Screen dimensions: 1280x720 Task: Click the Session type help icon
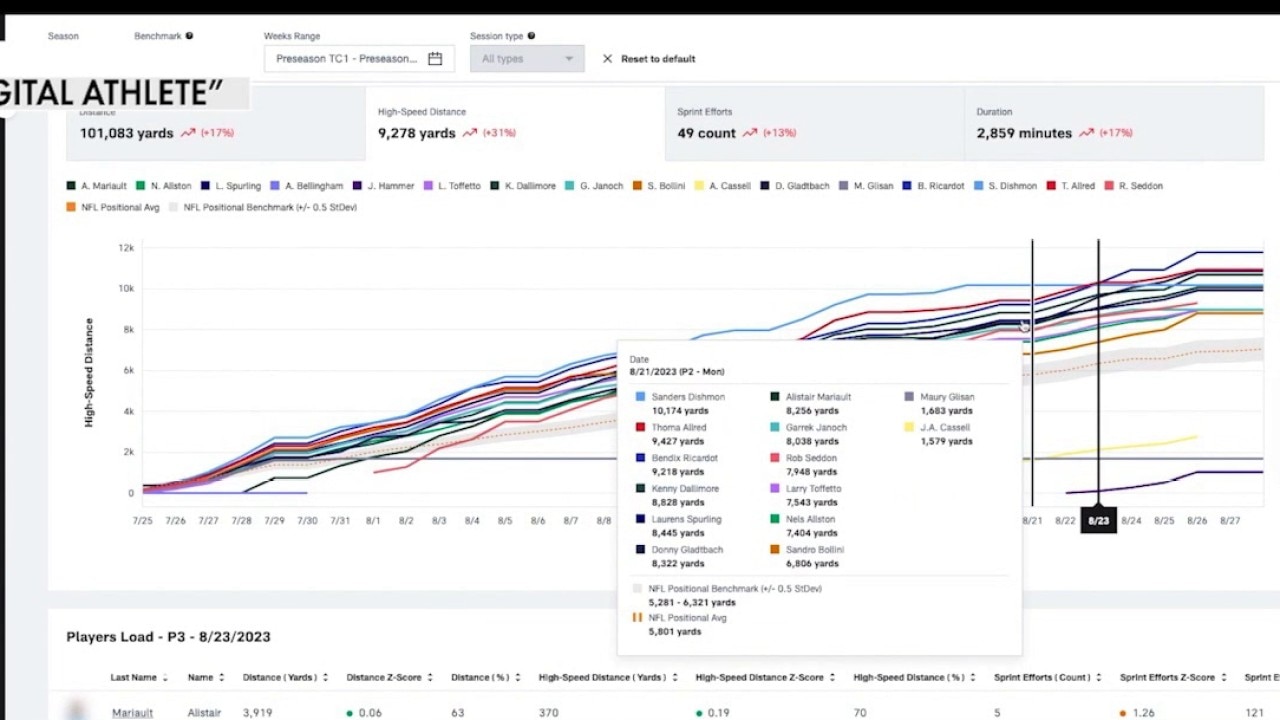click(531, 36)
